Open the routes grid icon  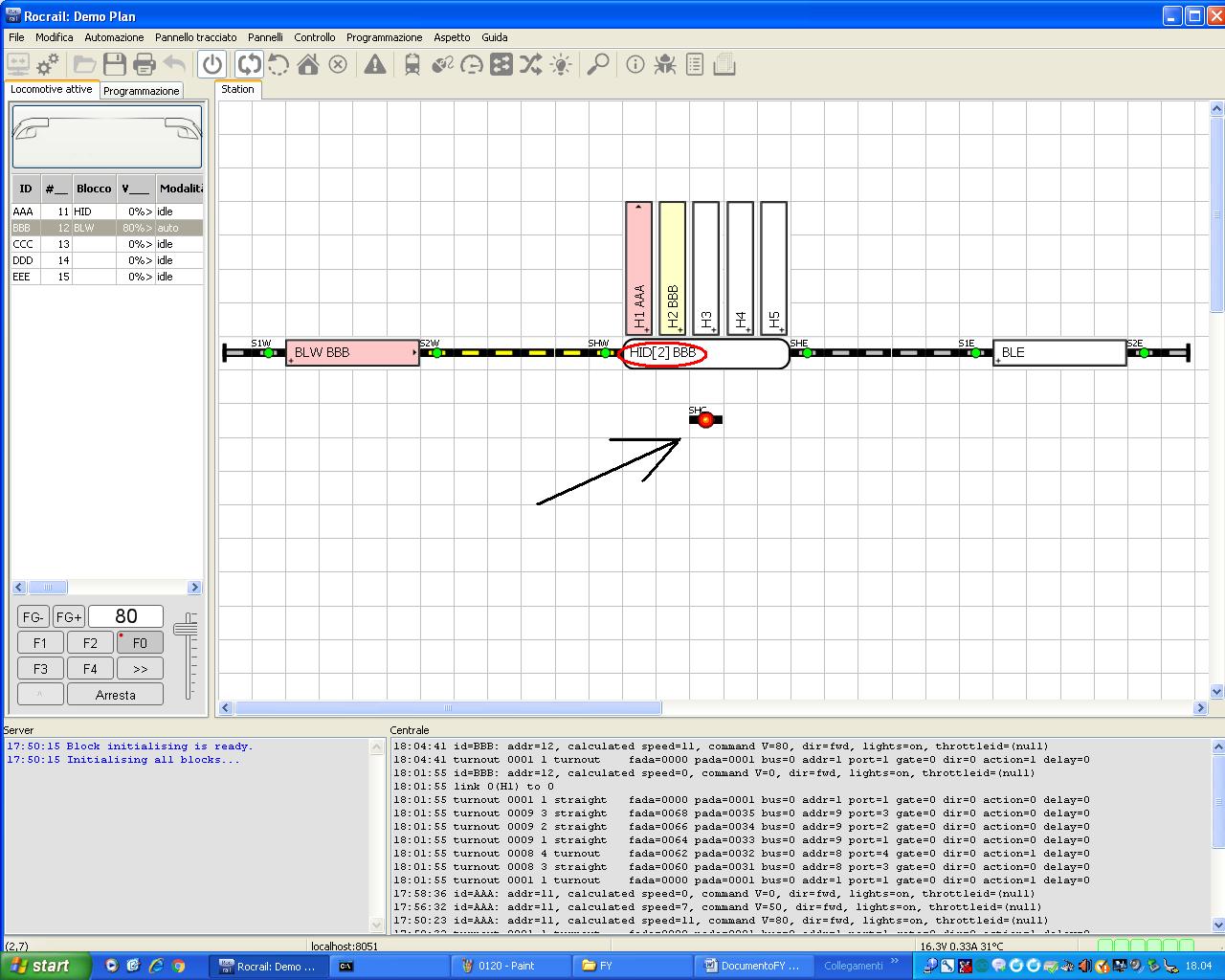coord(501,64)
